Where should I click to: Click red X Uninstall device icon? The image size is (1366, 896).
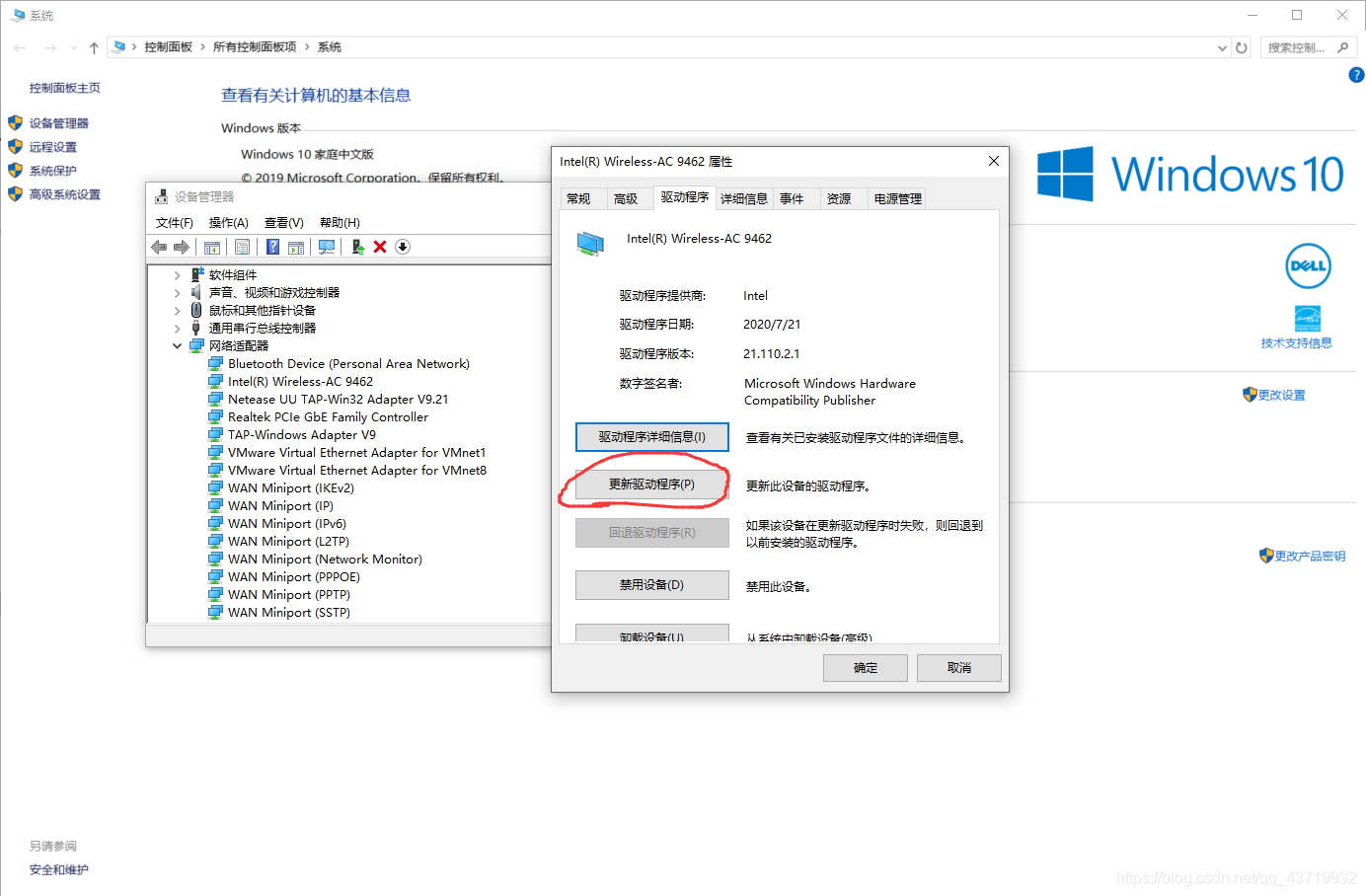coord(380,247)
